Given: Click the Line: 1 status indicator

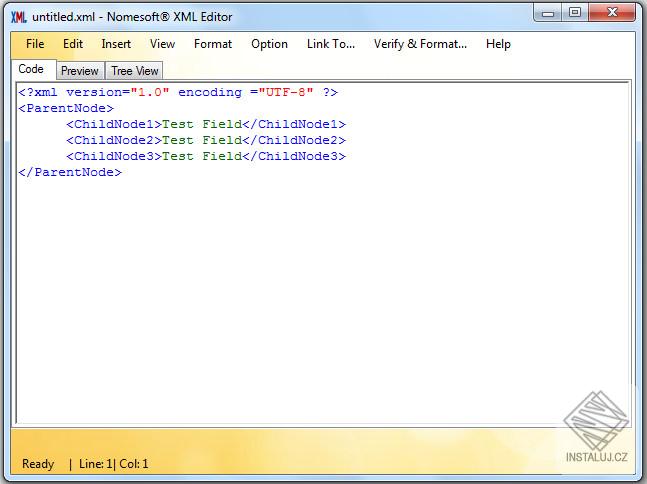Looking at the screenshot, I should pos(95,464).
